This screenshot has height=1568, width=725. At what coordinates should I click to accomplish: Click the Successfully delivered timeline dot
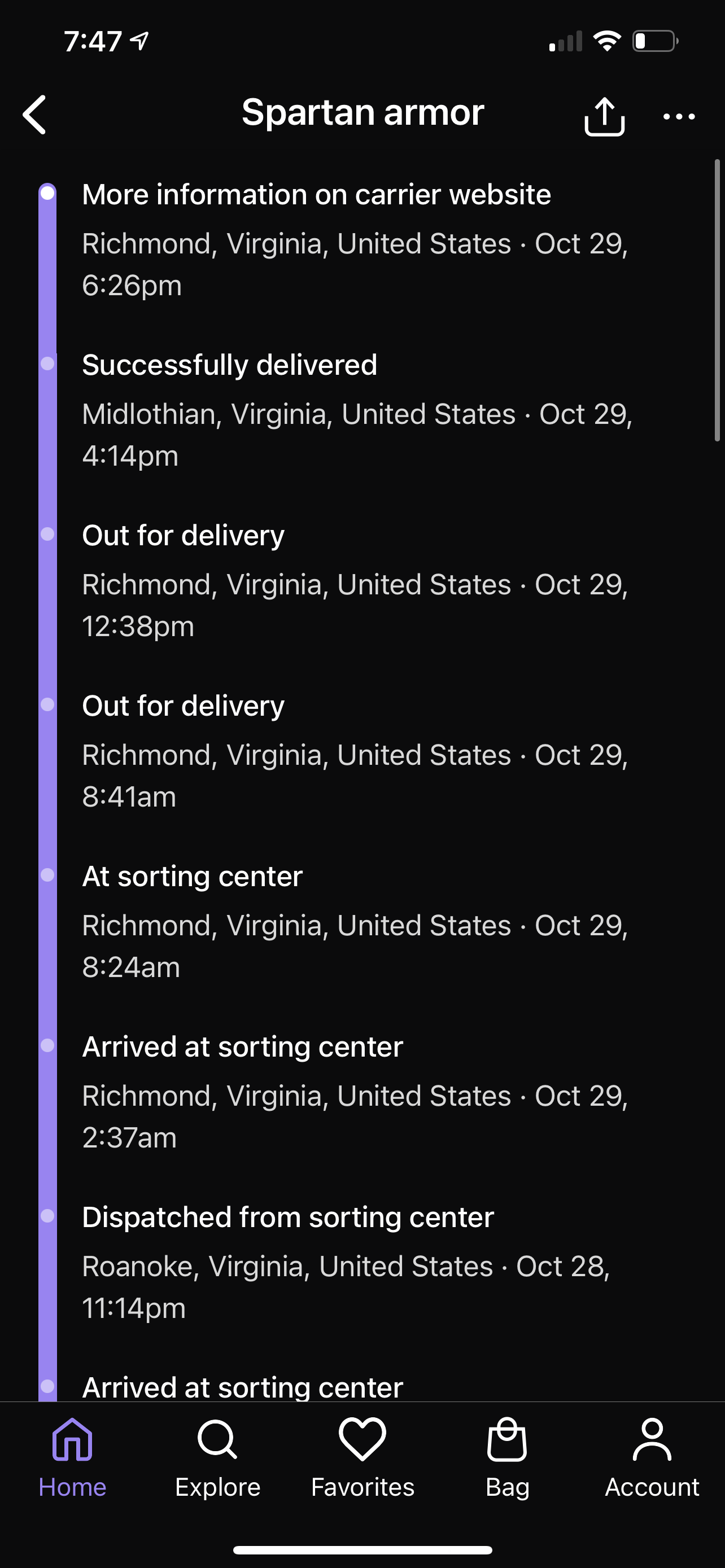tap(47, 363)
